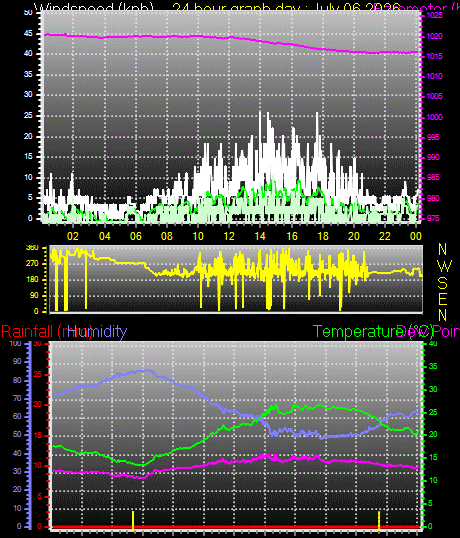This screenshot has width=460, height=538.
Task: Click the 60 value on humidity axis
Action: (17, 416)
